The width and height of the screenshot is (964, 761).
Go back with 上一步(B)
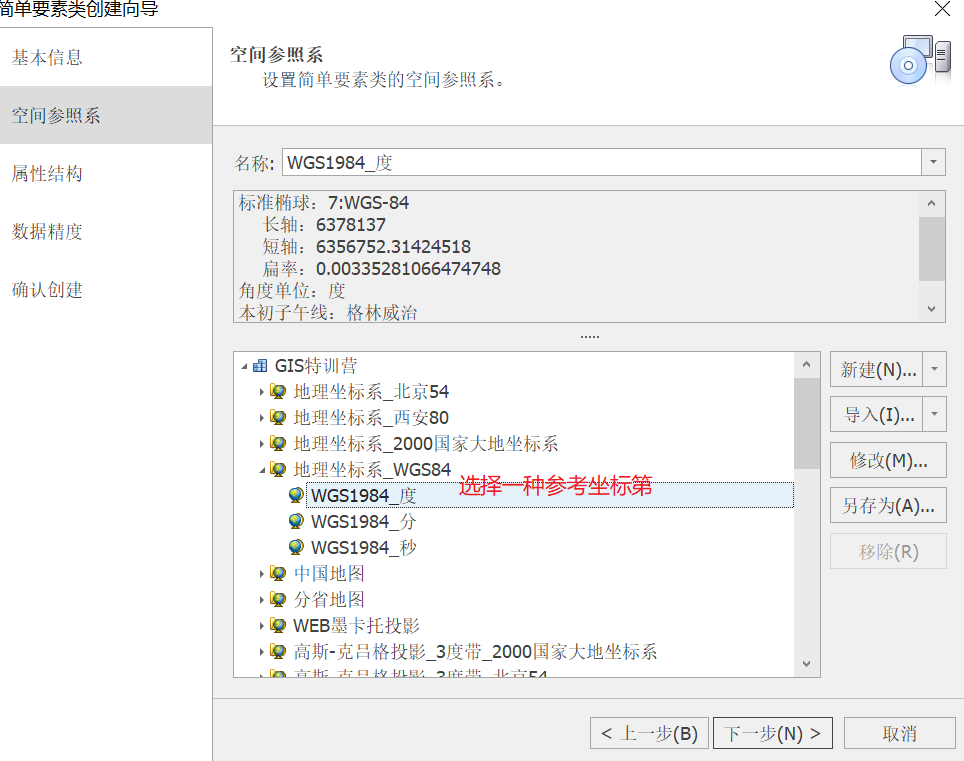click(649, 733)
